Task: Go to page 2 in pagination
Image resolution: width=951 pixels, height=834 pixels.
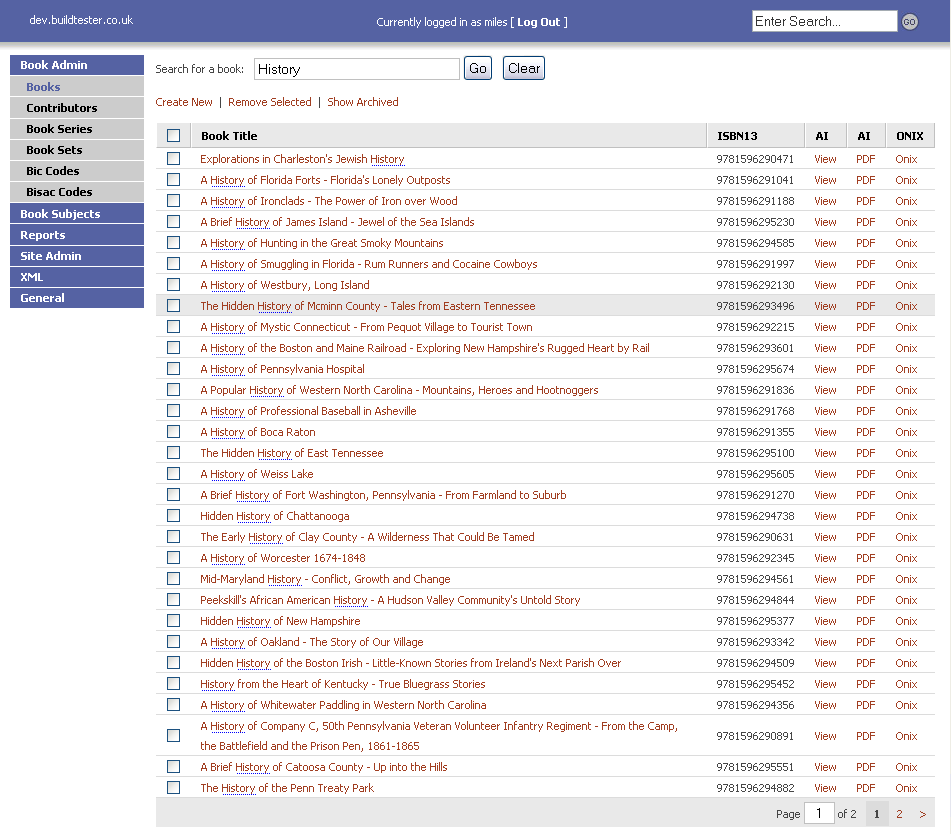Action: coord(899,814)
